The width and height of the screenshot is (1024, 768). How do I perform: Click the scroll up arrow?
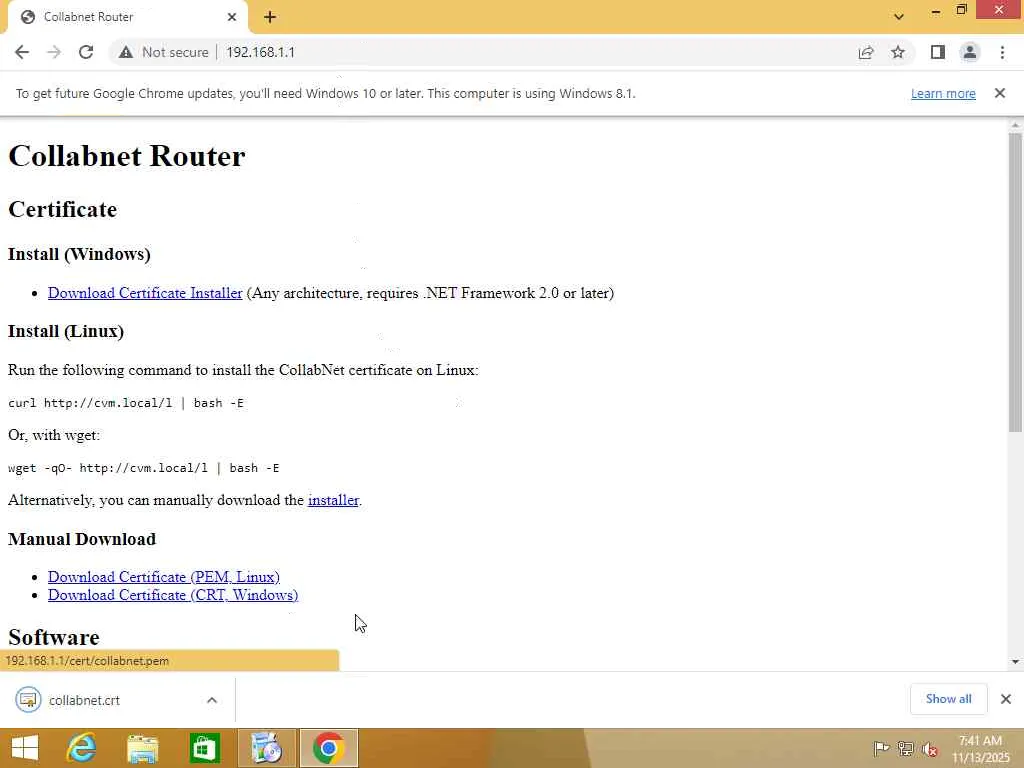[x=1015, y=124]
